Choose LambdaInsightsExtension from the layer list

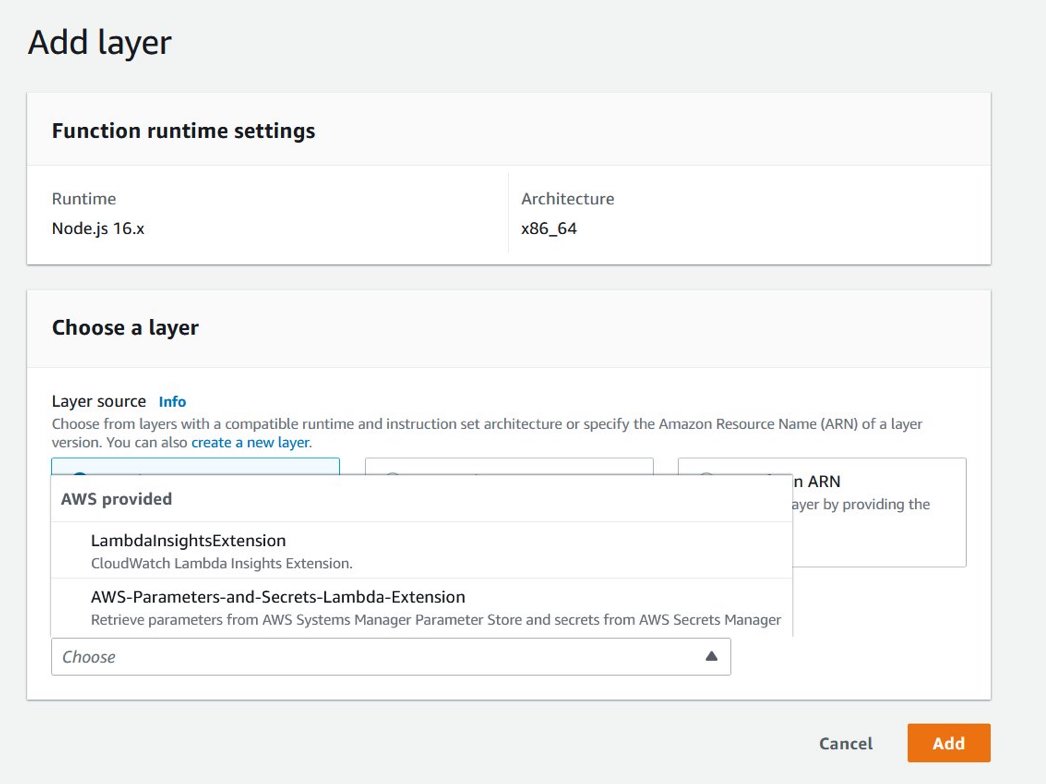188,540
